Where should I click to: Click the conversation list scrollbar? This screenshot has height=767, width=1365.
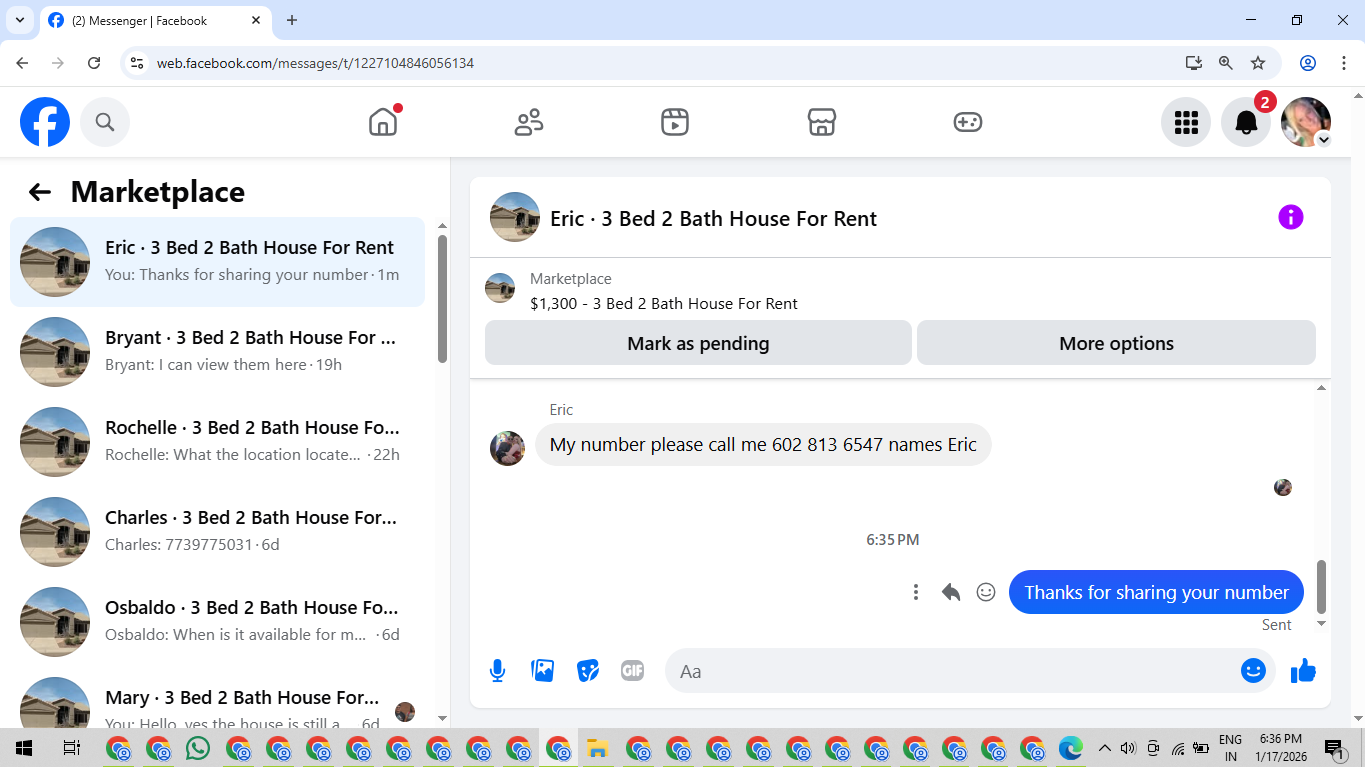coord(442,298)
